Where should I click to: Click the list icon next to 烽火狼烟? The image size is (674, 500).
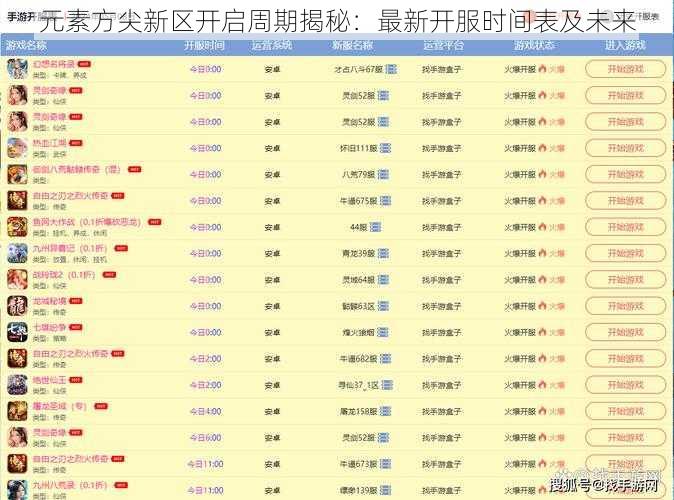382,332
